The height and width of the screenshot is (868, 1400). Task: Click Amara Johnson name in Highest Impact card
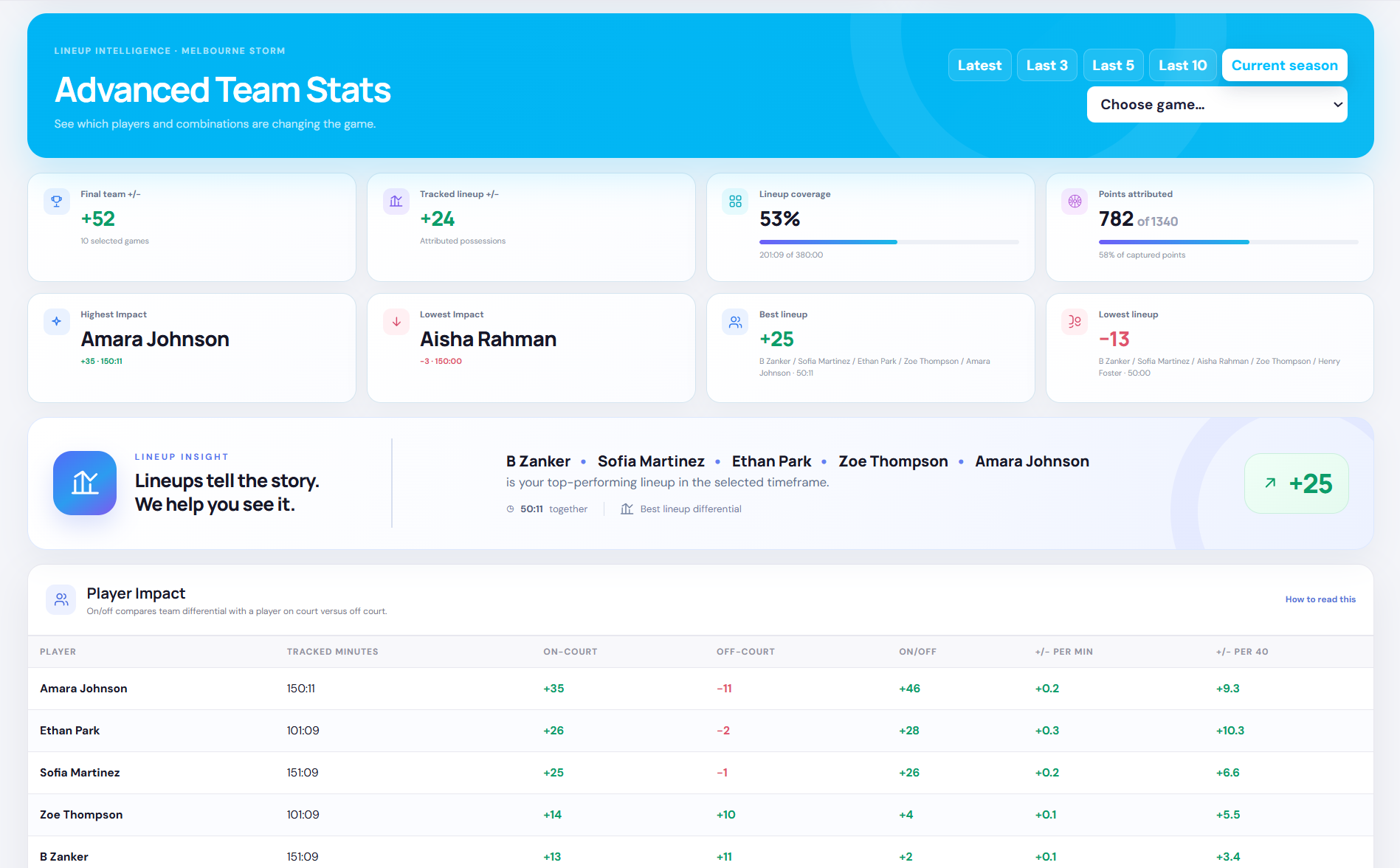coord(155,340)
